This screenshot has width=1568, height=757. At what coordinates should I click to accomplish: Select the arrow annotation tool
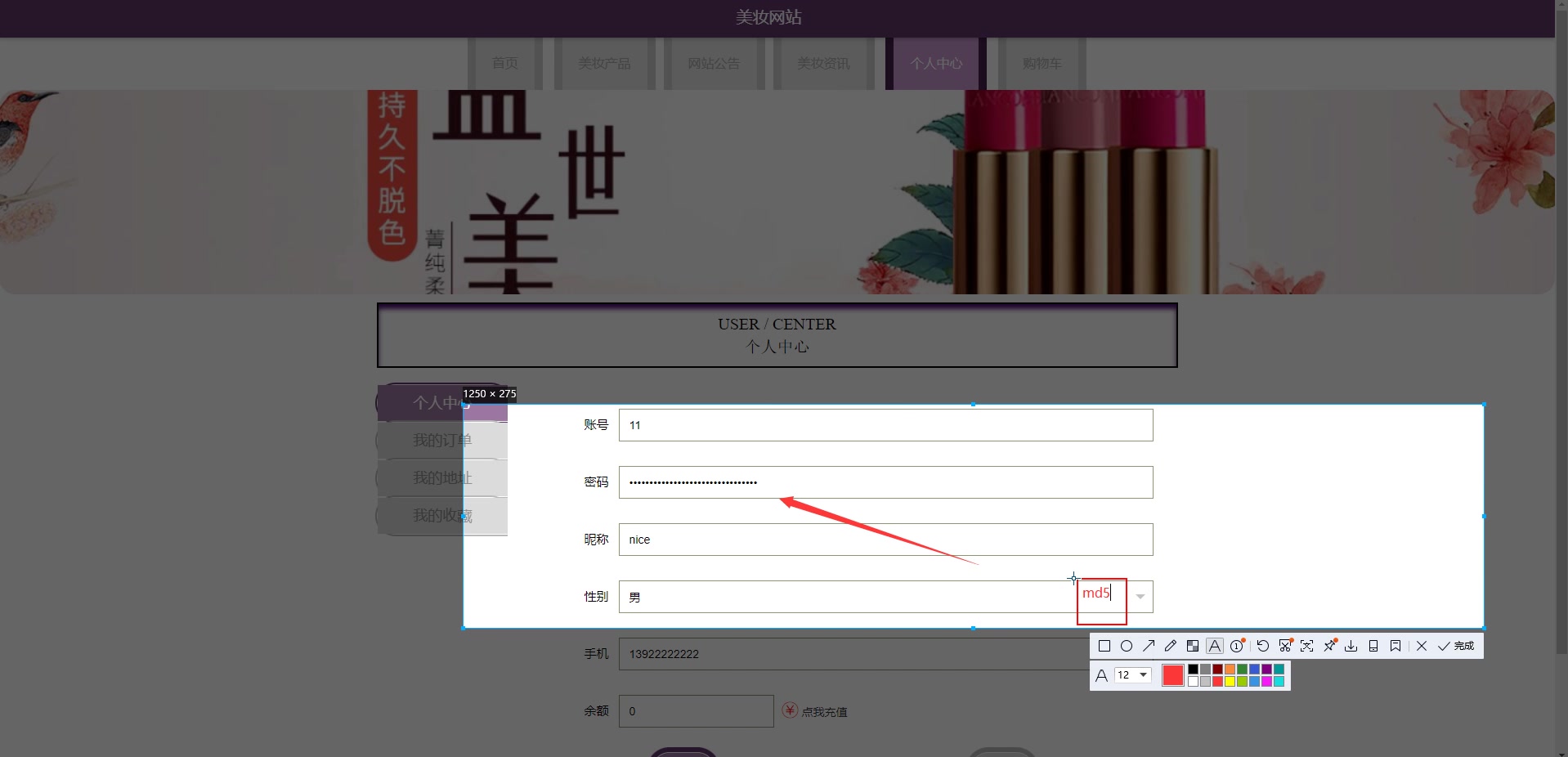coord(1149,646)
